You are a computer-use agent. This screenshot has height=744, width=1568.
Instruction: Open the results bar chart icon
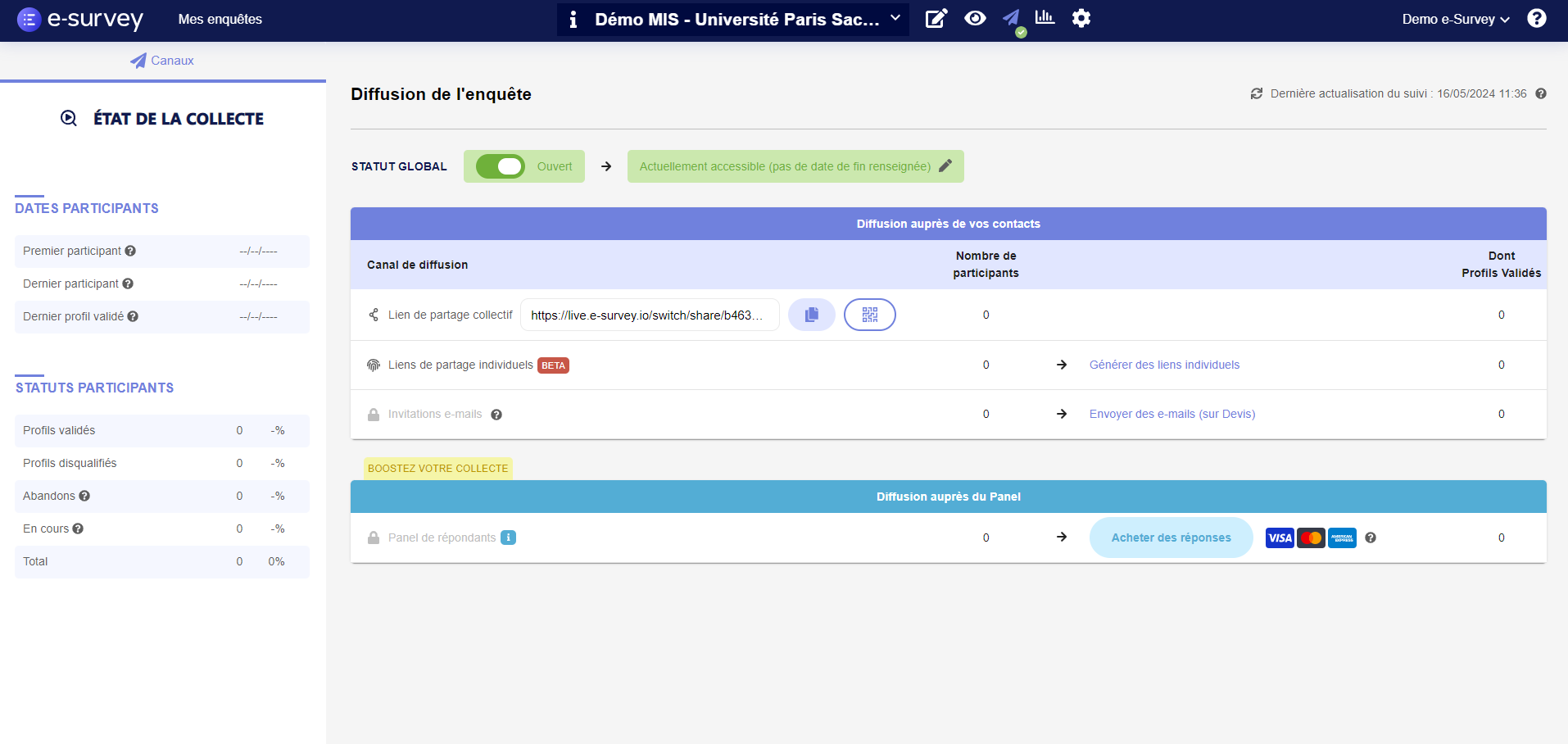point(1045,18)
